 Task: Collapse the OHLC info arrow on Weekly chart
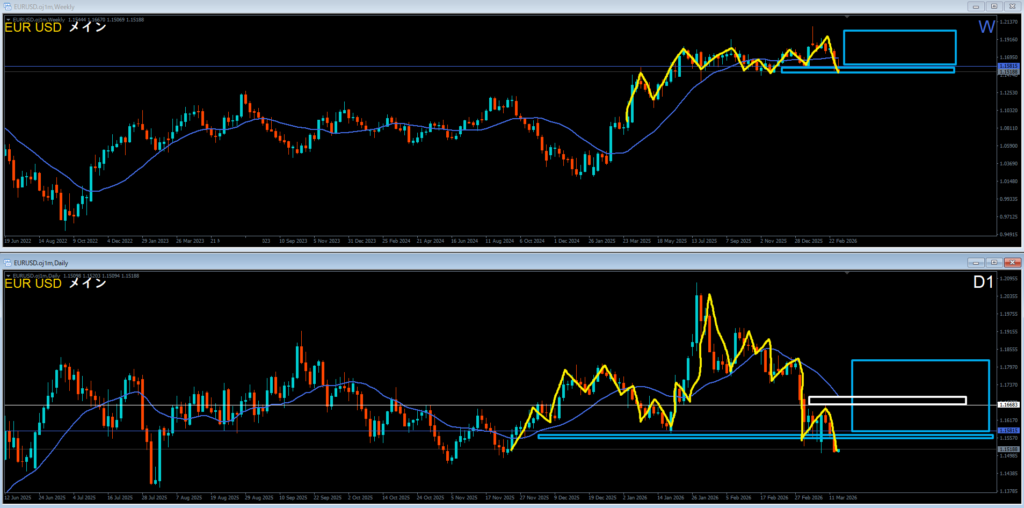[7, 20]
